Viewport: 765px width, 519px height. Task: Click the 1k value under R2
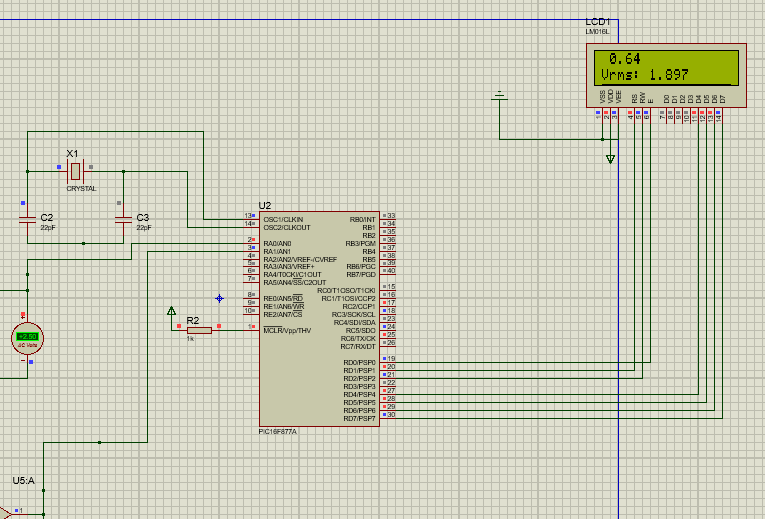click(x=190, y=339)
